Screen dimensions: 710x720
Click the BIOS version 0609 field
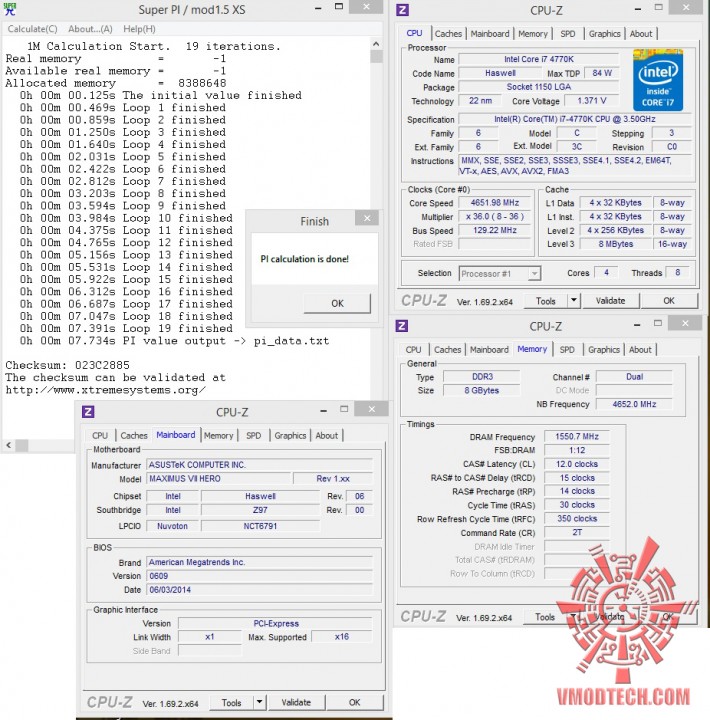click(259, 576)
